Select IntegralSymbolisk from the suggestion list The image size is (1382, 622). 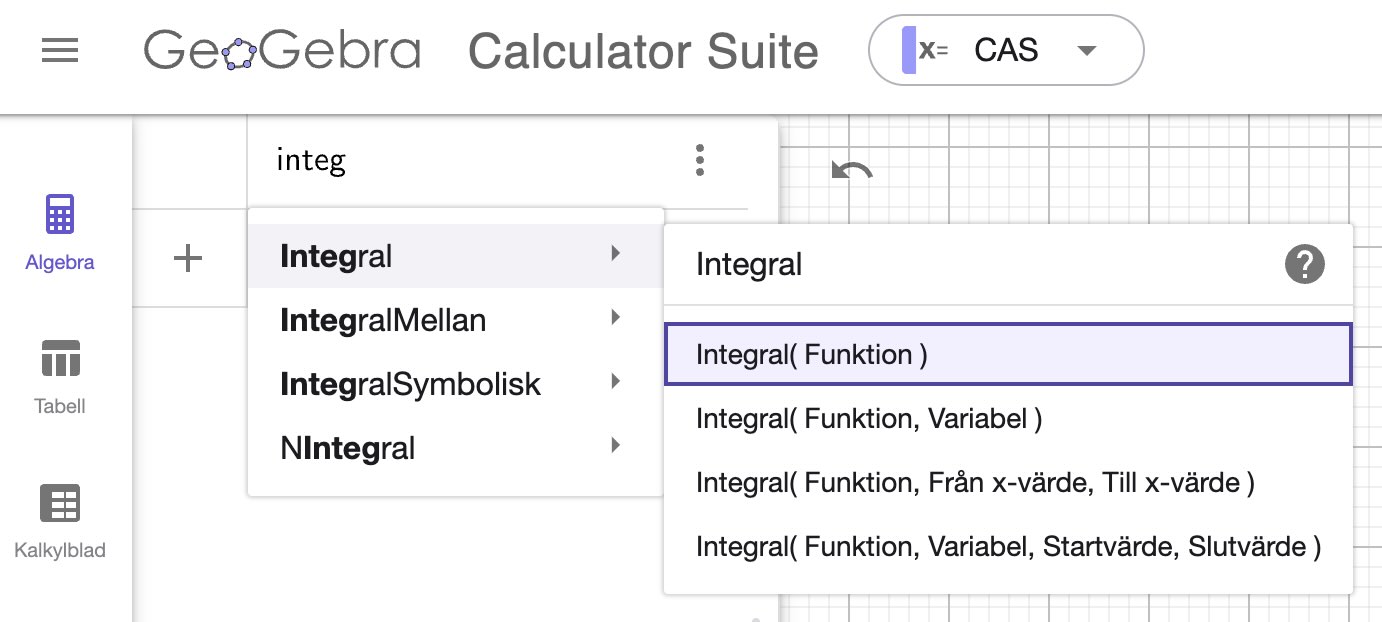(409, 384)
